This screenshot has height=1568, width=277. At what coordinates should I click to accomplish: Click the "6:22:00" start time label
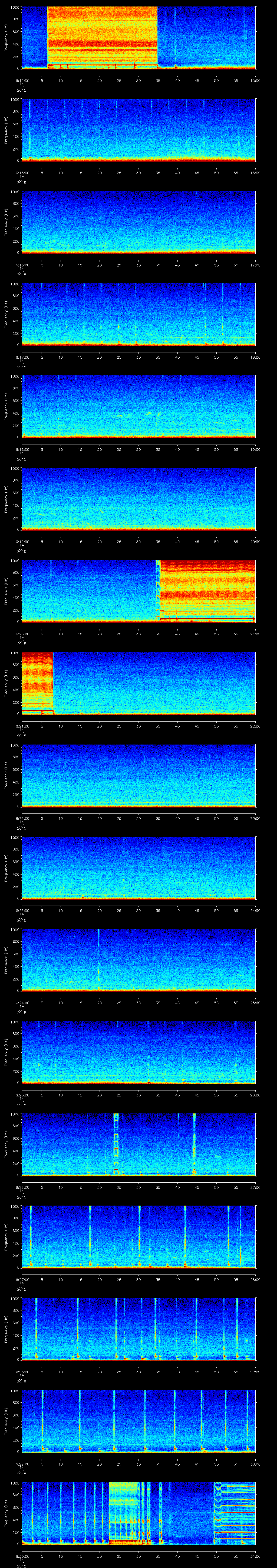[22, 818]
